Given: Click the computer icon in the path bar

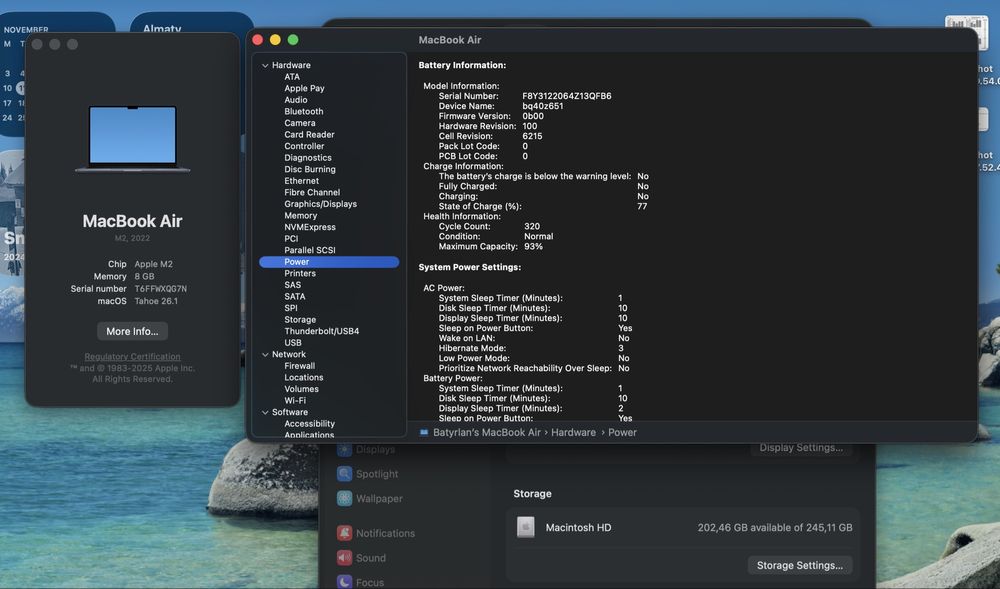Looking at the screenshot, I should 424,432.
